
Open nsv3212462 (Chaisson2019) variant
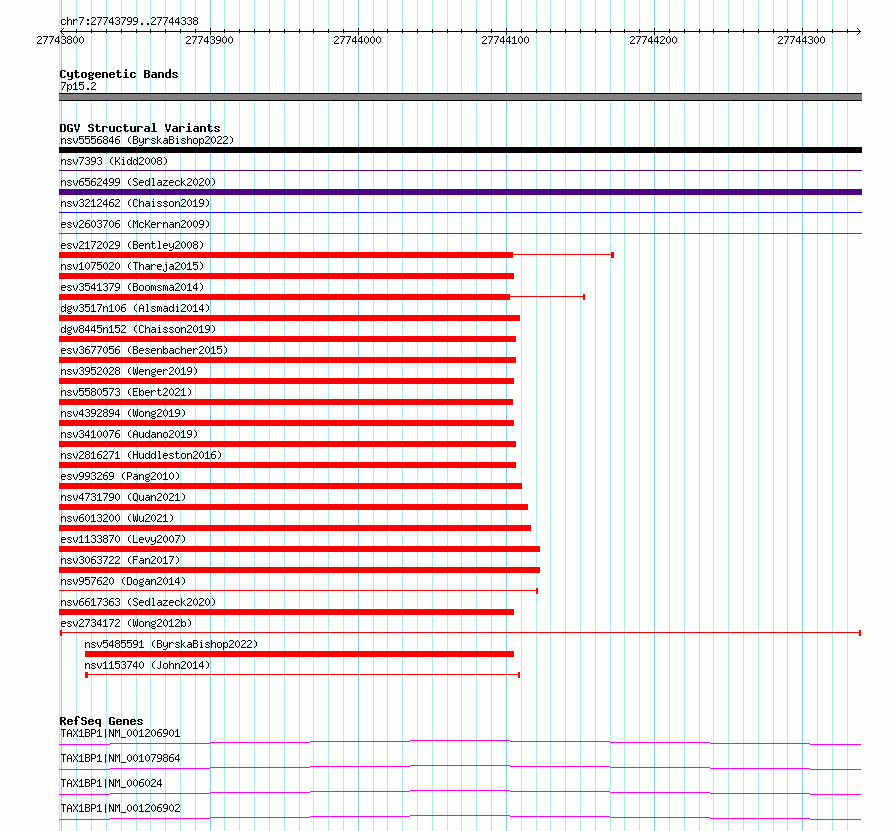135,203
